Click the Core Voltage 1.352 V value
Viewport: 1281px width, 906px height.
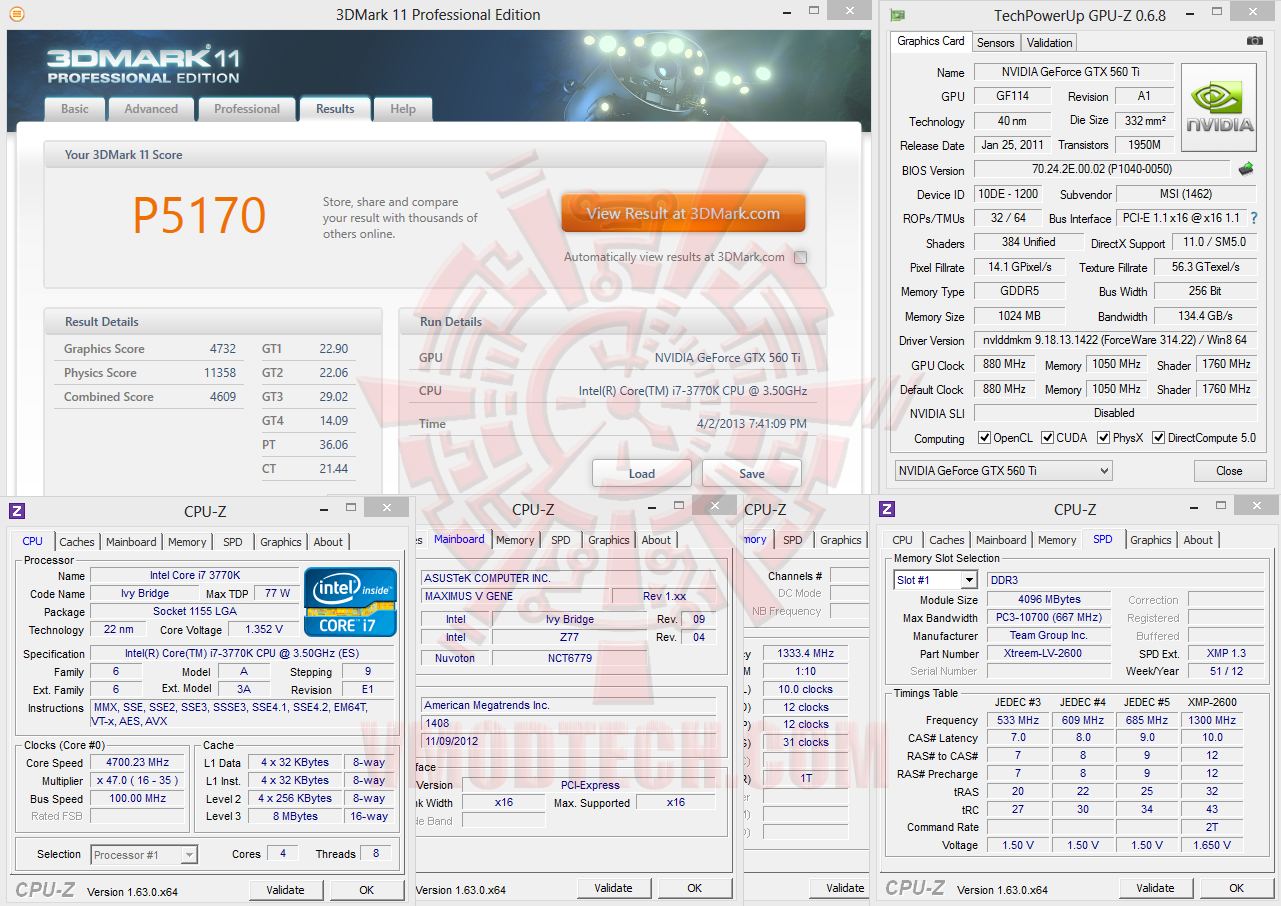(x=264, y=629)
